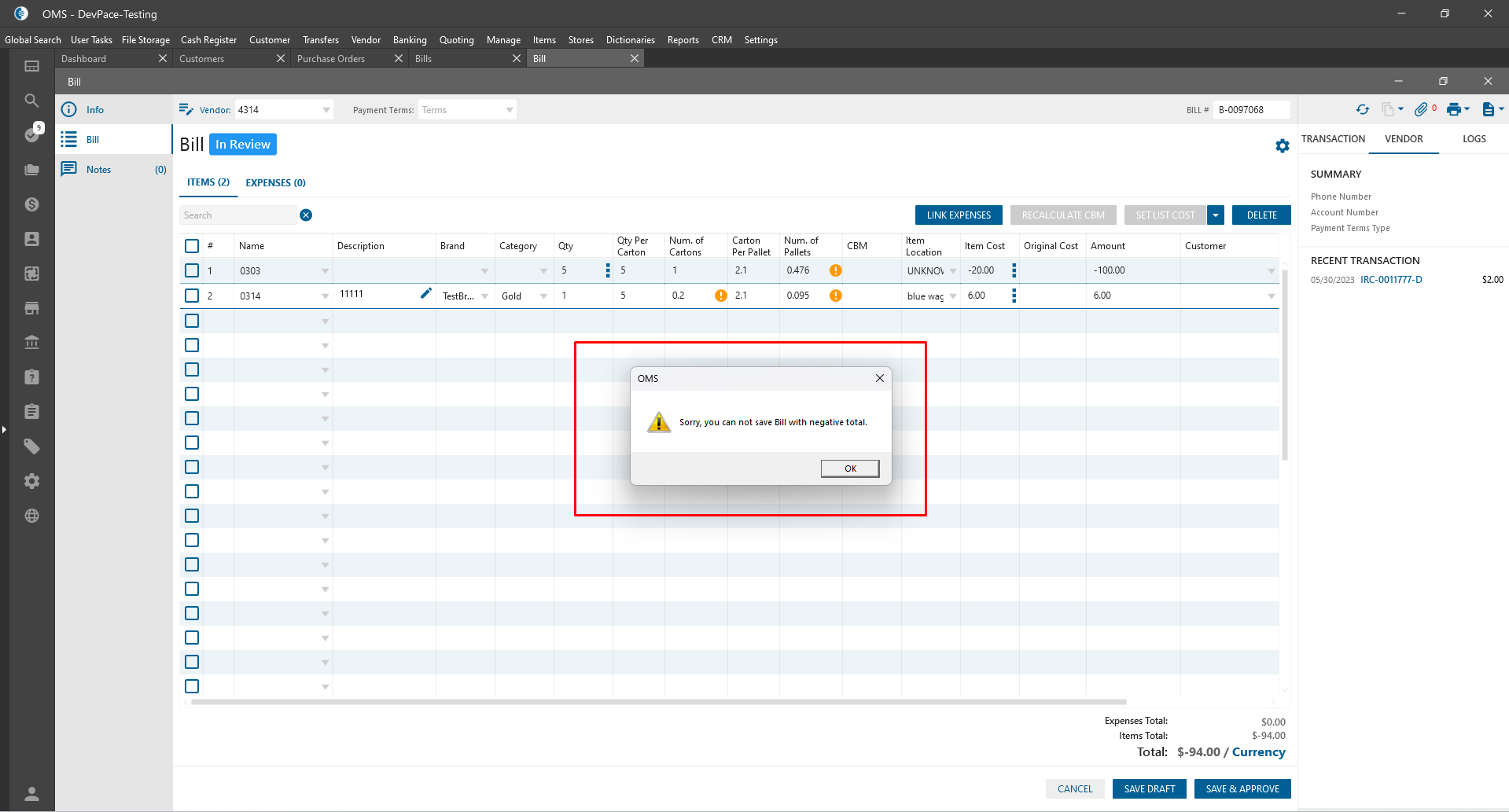This screenshot has height=812, width=1509.
Task: Click the Currency link beside total
Action: pyautogui.click(x=1258, y=752)
